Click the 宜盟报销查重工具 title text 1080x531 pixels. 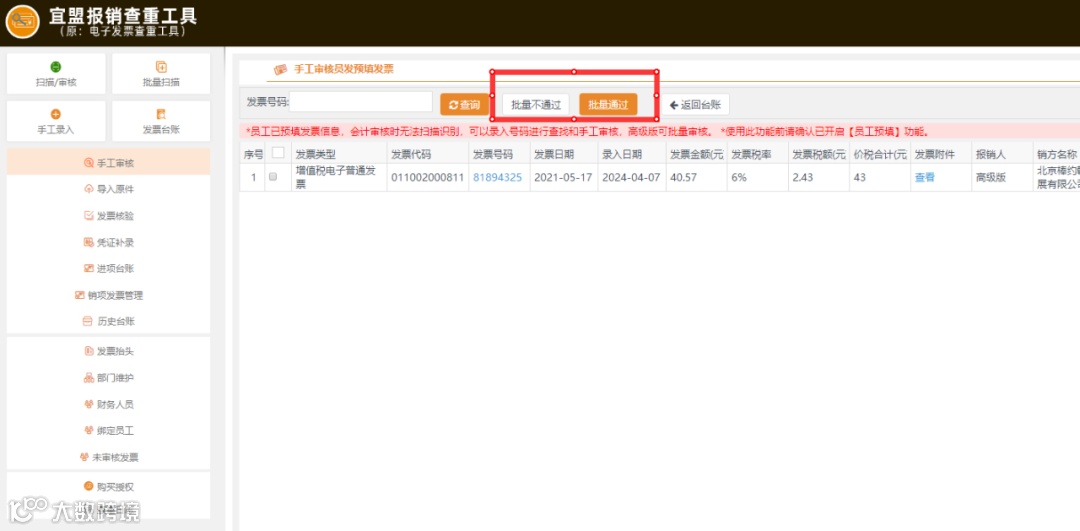(x=123, y=15)
